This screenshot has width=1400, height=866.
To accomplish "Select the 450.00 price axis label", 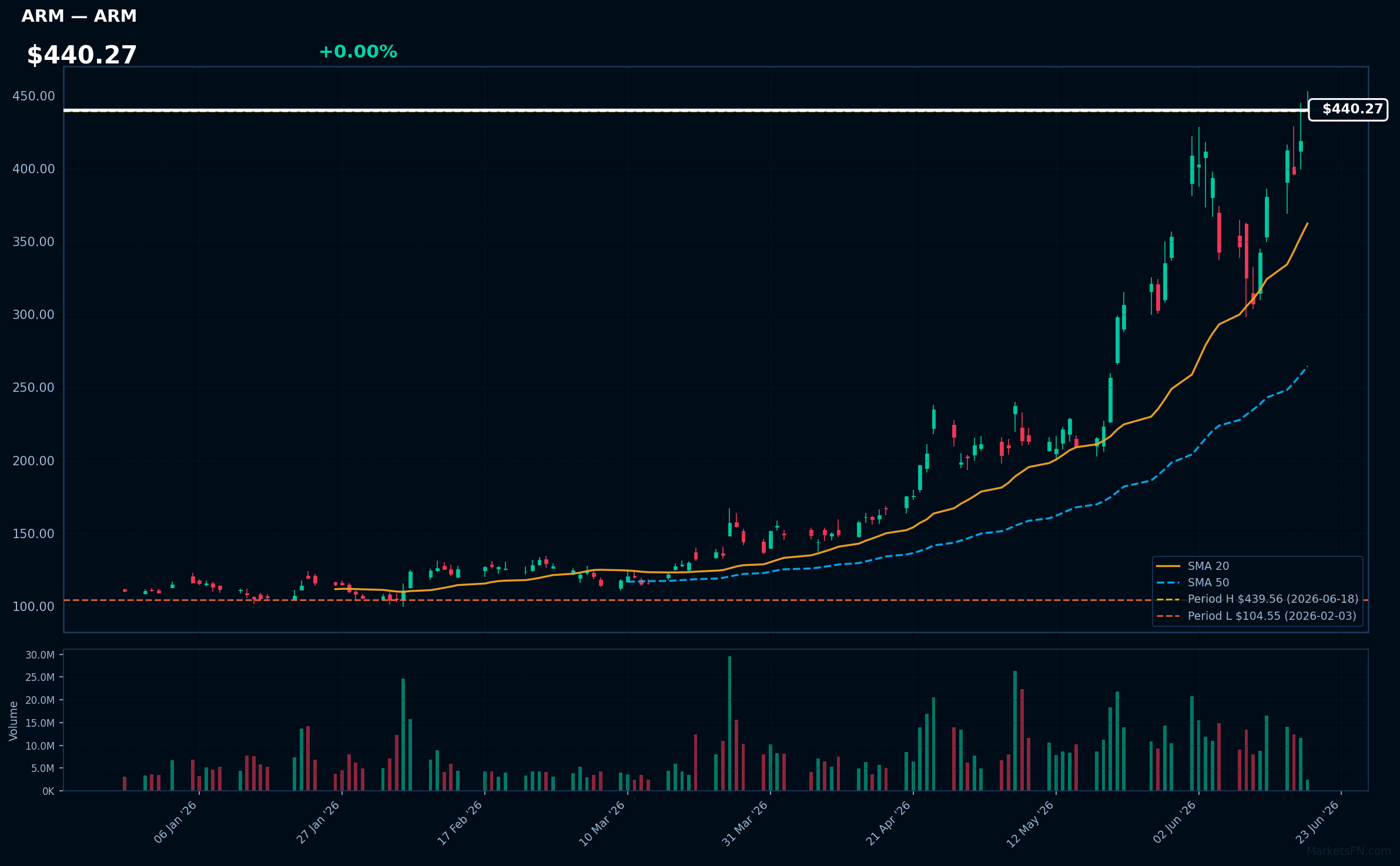I will pos(34,96).
